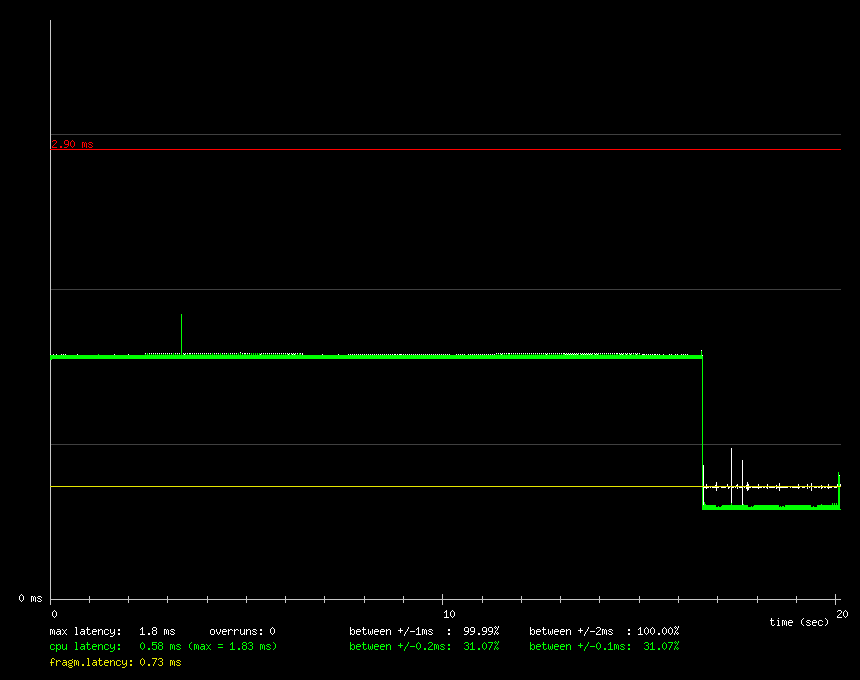860x680 pixels.
Task: Click the yellow fragm.latency 0.73 ms text
Action: [115, 662]
